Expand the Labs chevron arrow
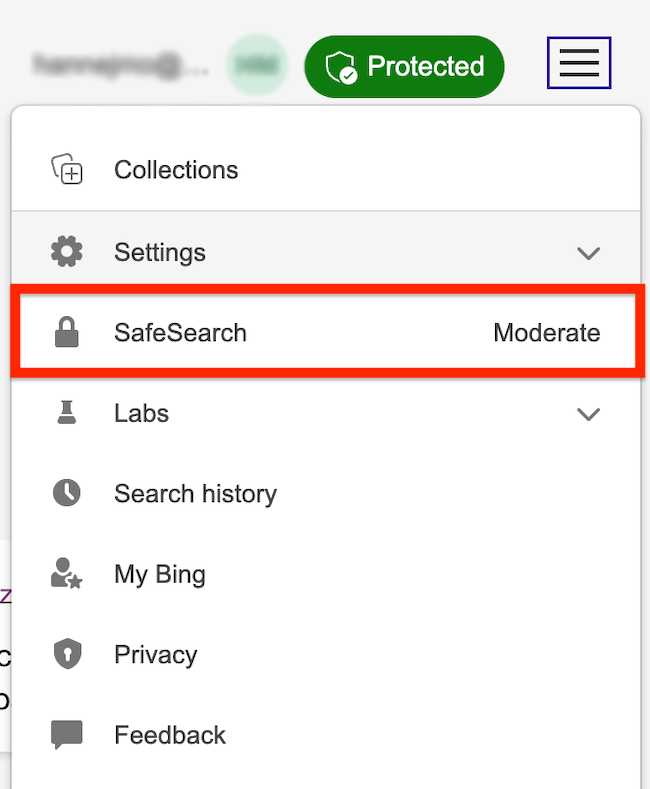The width and height of the screenshot is (650, 789). click(x=588, y=414)
